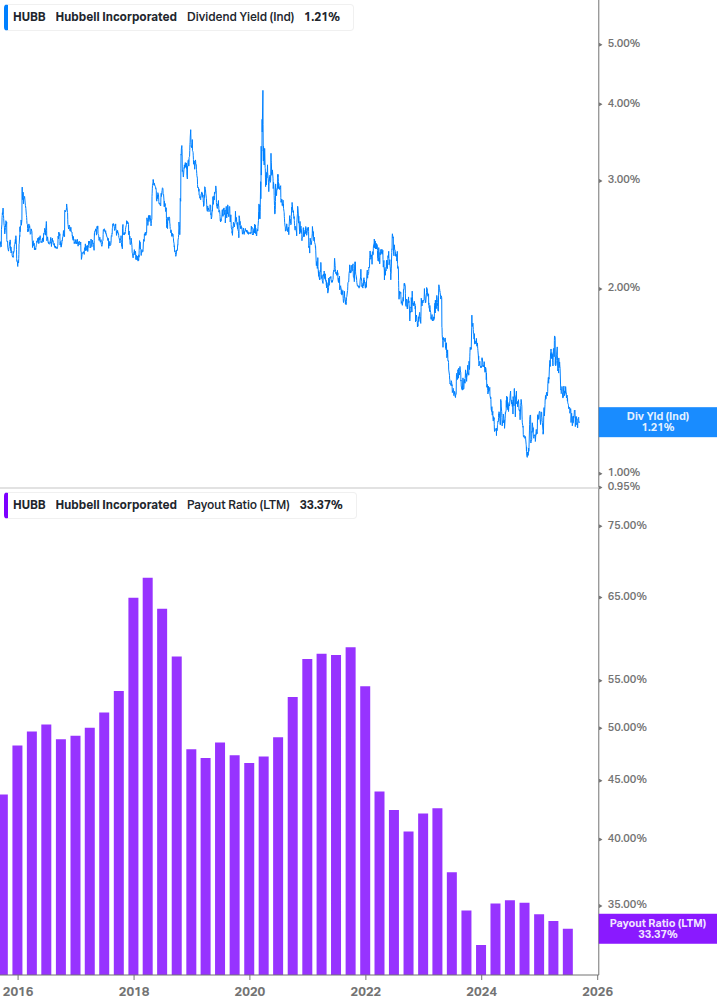Click the first partial payout bar before 2016
Image resolution: width=717 pixels, height=1005 pixels.
4,885
